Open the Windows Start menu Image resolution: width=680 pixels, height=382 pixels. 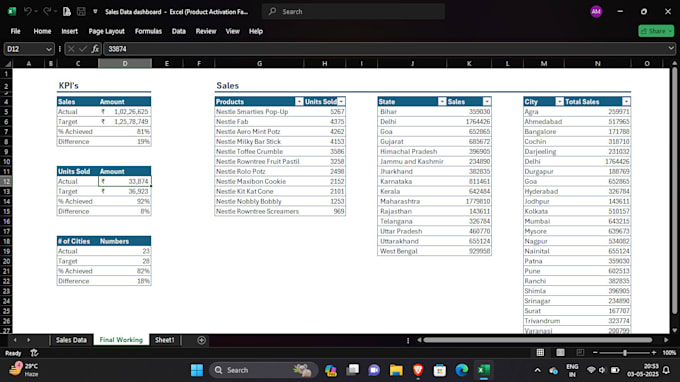click(196, 370)
